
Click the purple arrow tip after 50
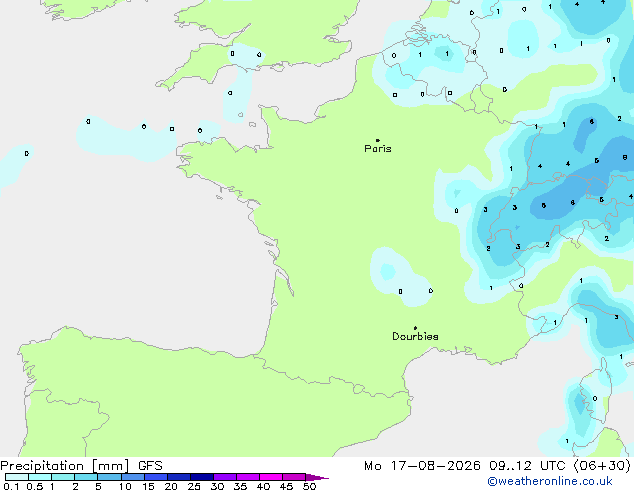pyautogui.click(x=317, y=477)
